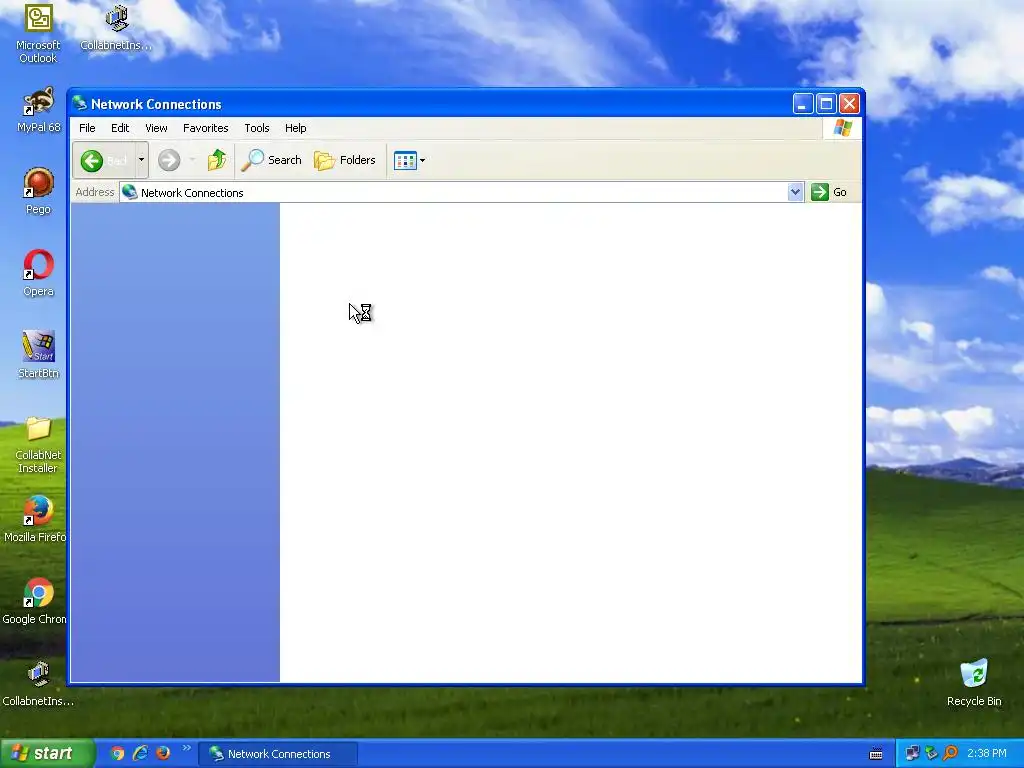Open the View menu
Image resolution: width=1024 pixels, height=768 pixels.
click(x=156, y=128)
